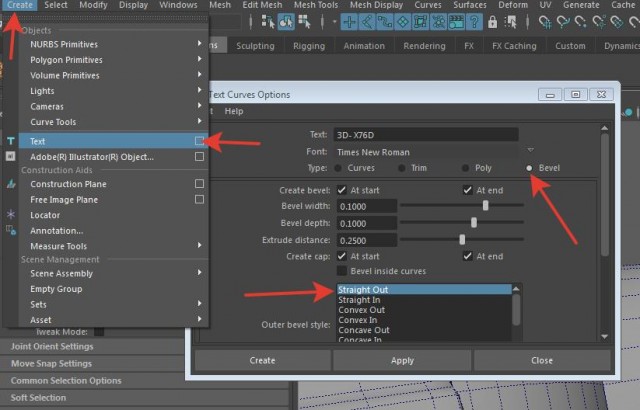640x410 pixels.
Task: Open the option box next to Text
Action: tap(199, 141)
